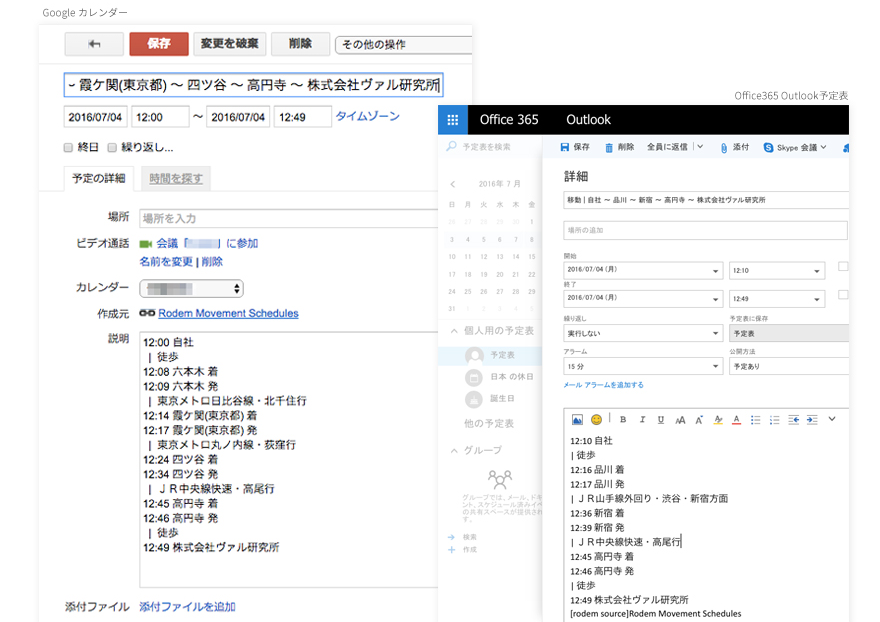Go to previous month in mini calendar

coord(453,184)
